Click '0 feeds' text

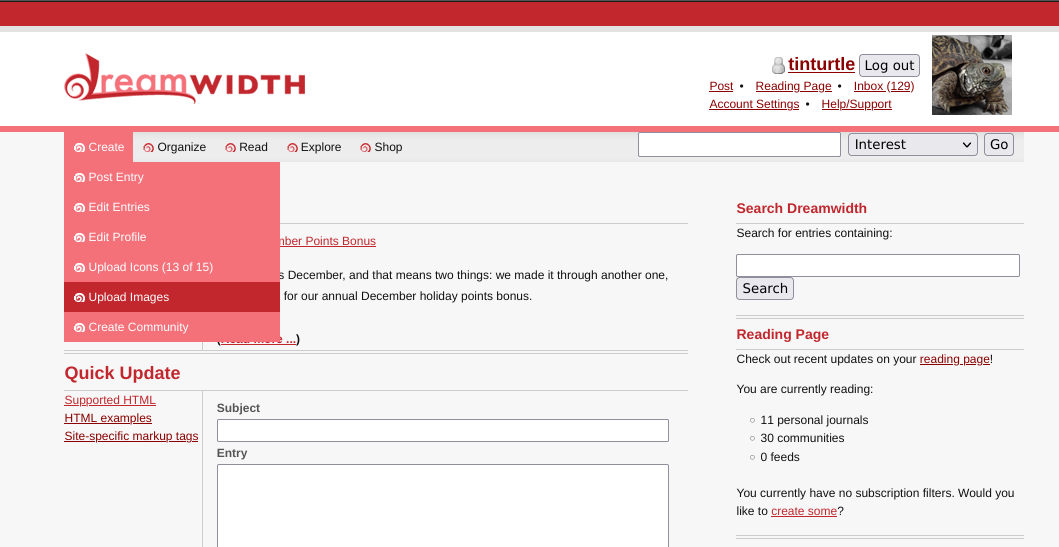coord(780,457)
